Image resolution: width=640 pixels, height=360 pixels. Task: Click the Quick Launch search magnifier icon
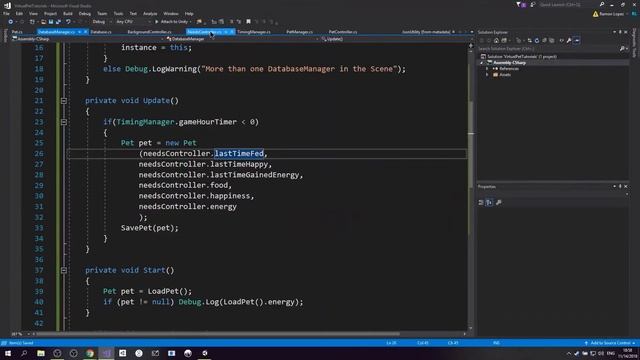click(602, 4)
